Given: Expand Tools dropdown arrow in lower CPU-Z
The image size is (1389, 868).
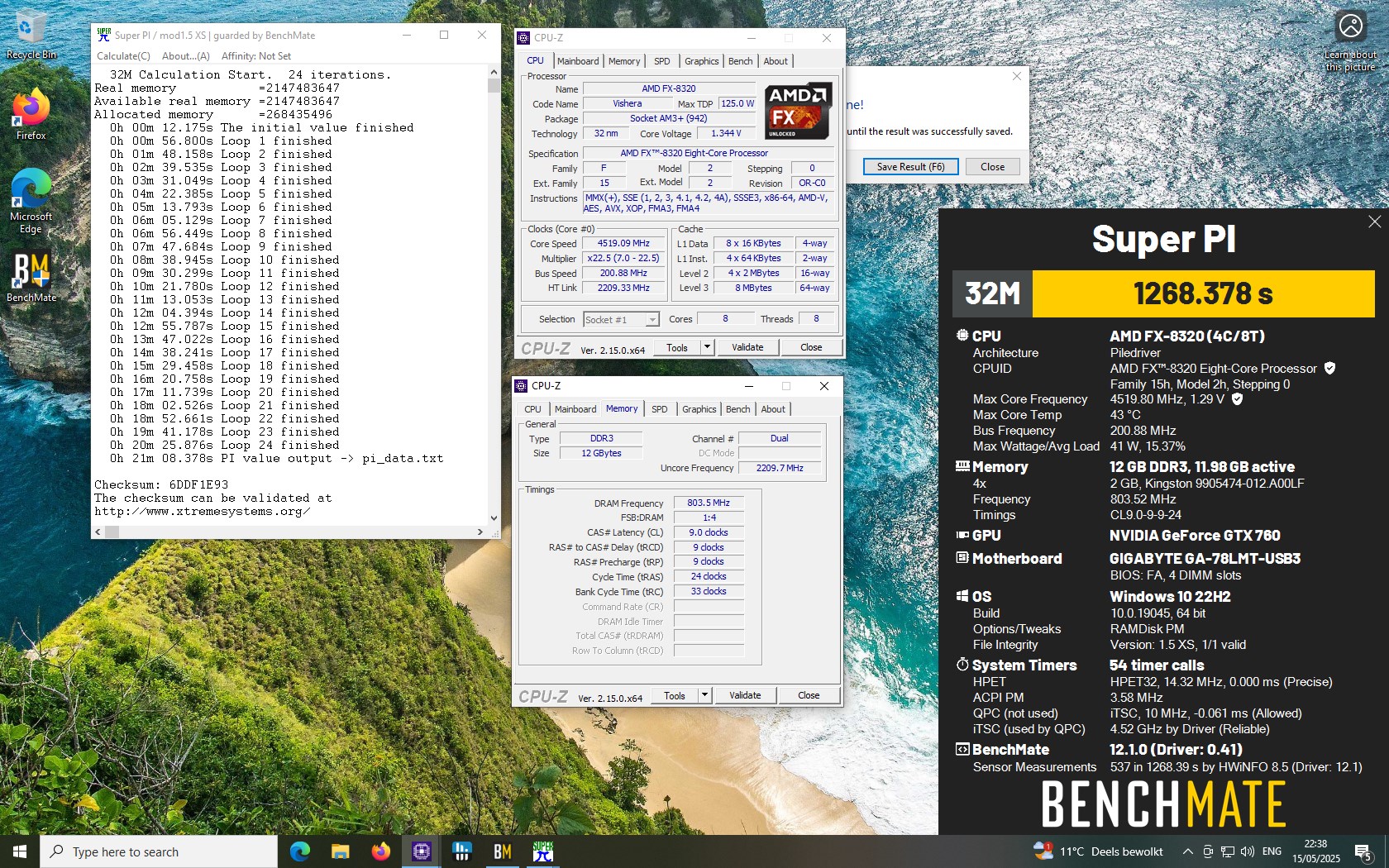Looking at the screenshot, I should [x=704, y=695].
